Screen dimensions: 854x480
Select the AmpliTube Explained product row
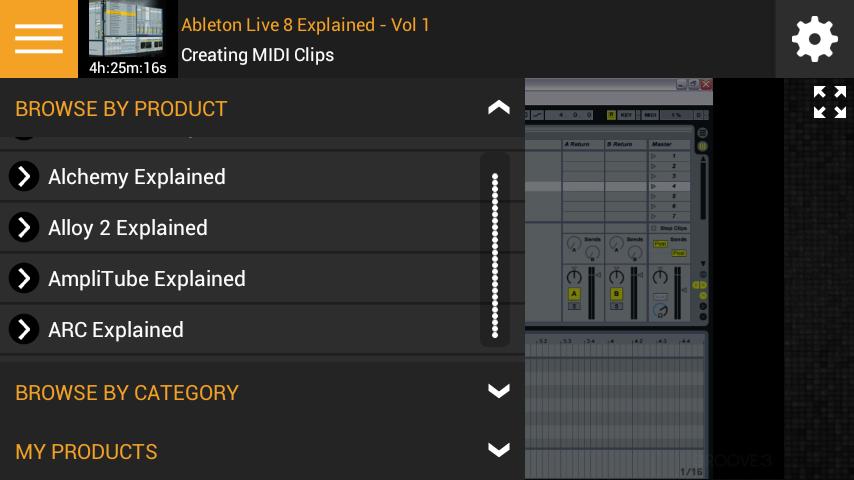(x=262, y=278)
